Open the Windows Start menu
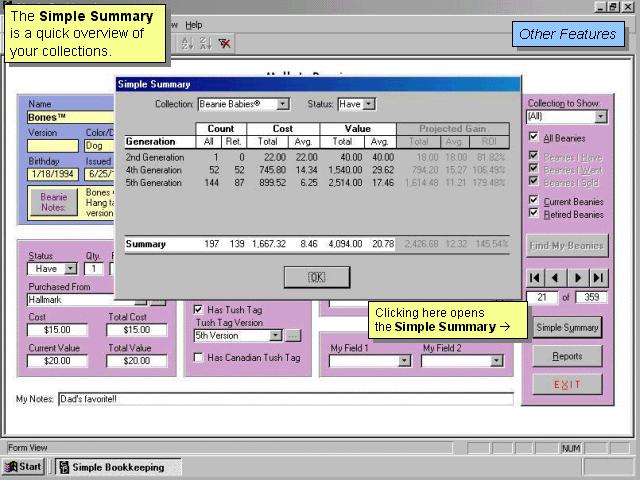 pyautogui.click(x=24, y=467)
